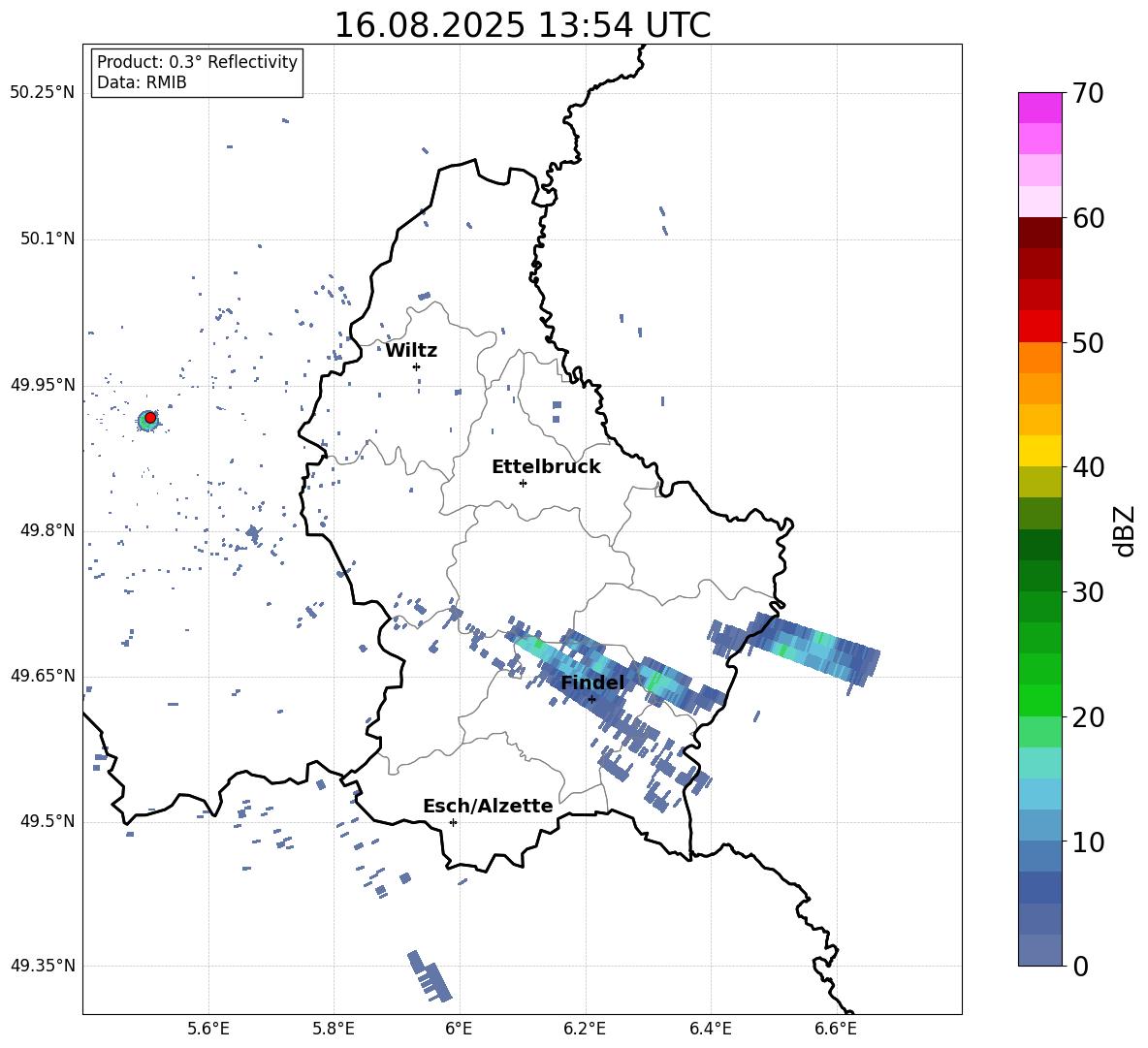
Task: Click the colorbar value 30
Action: point(1088,592)
